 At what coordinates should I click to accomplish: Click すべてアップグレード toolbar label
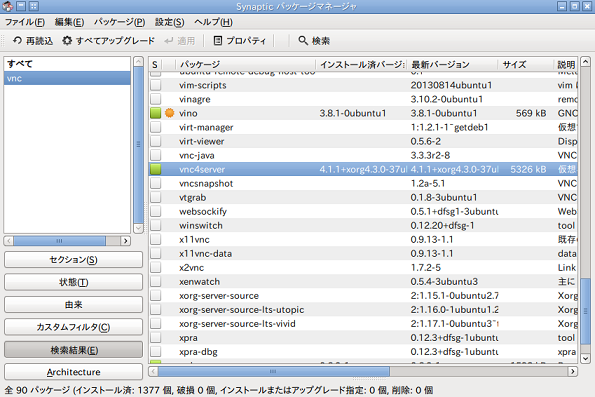click(x=115, y=41)
